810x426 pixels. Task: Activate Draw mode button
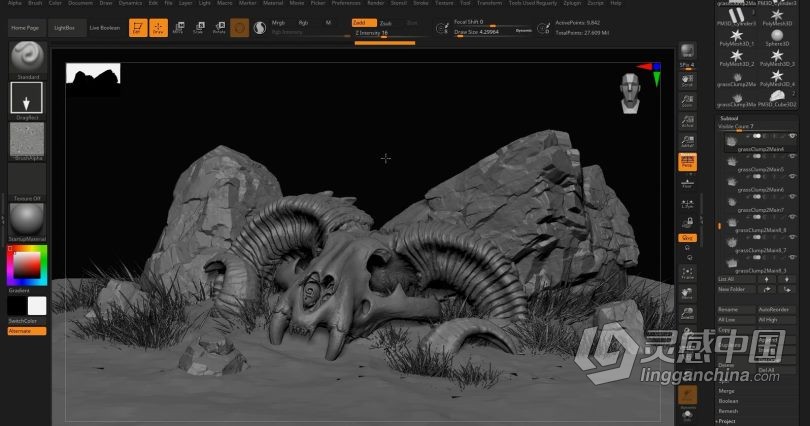159,28
